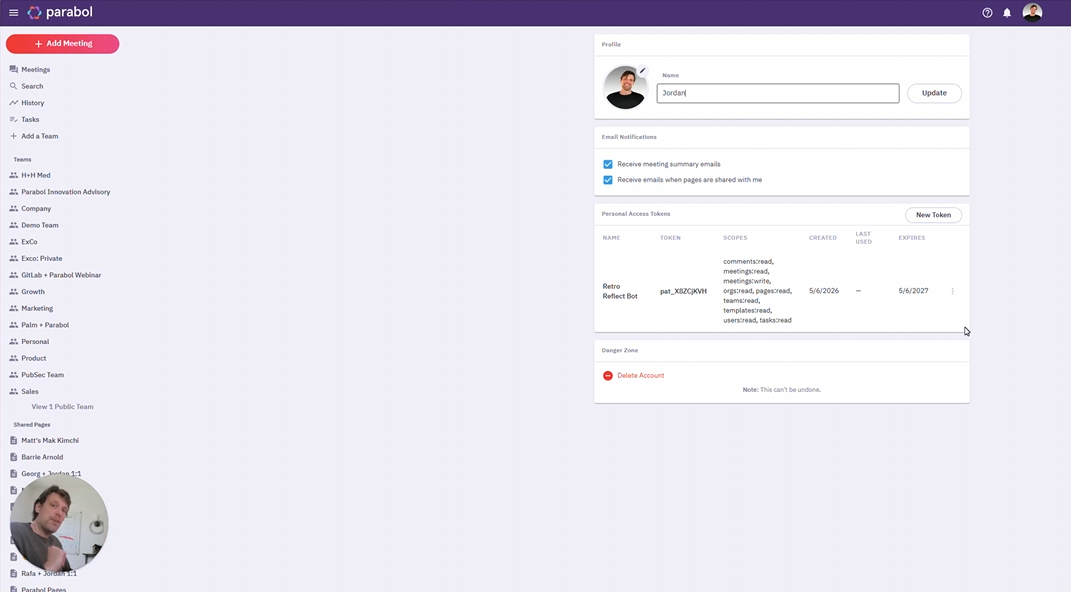This screenshot has width=1071, height=592.
Task: Click the team icon beside Product
Action: (14, 358)
